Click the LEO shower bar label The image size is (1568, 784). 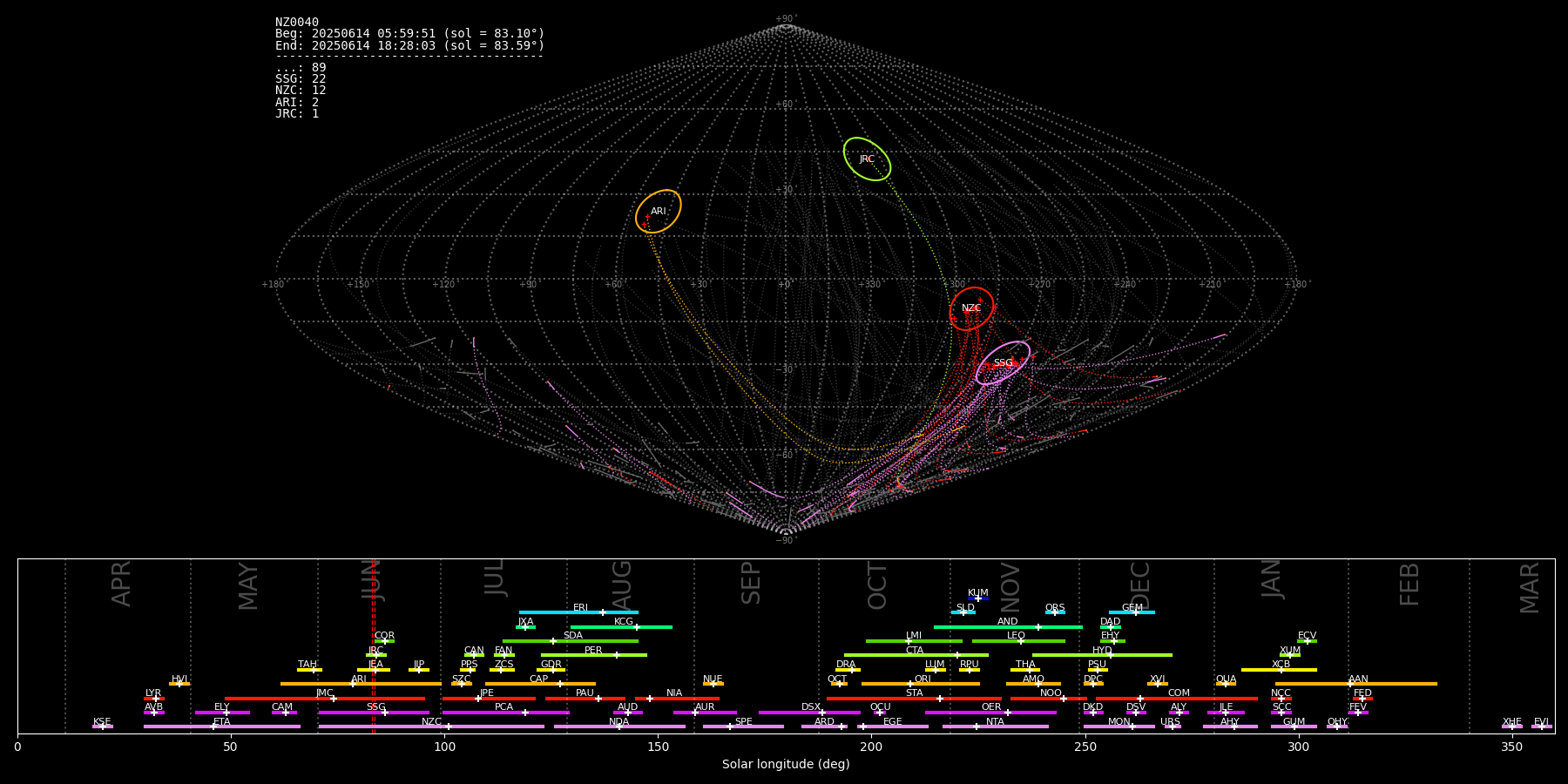tap(1017, 636)
